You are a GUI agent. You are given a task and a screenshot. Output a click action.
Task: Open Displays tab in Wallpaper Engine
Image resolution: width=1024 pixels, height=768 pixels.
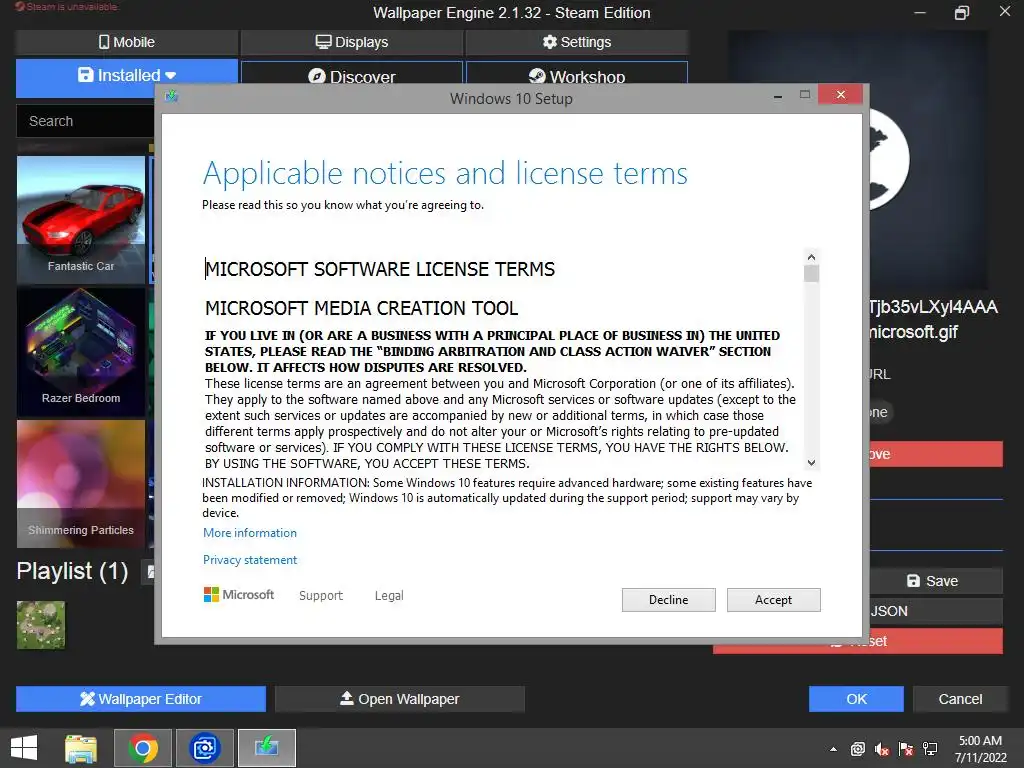352,42
